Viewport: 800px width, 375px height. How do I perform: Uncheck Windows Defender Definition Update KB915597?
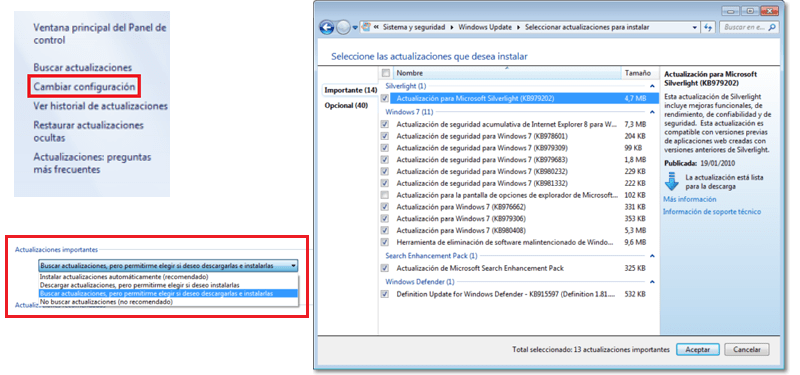(x=385, y=294)
